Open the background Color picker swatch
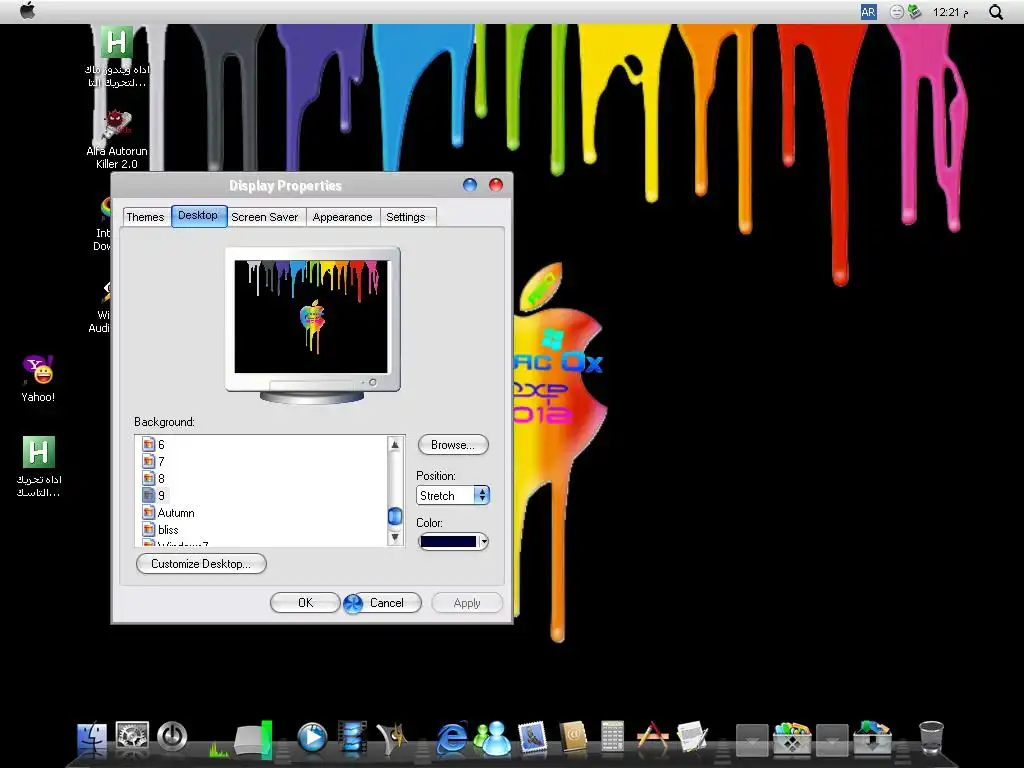The width and height of the screenshot is (1024, 768). pyautogui.click(x=453, y=541)
